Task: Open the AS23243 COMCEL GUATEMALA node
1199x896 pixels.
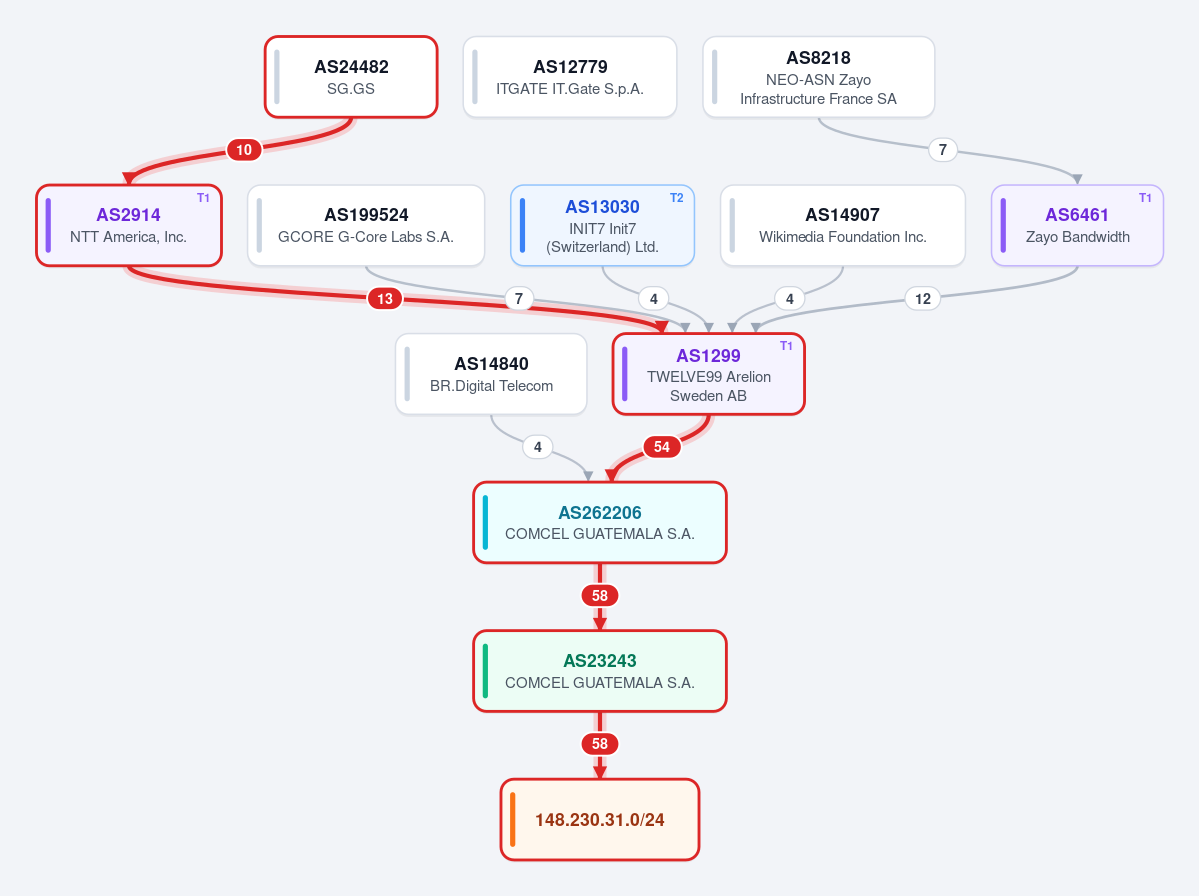Action: (x=600, y=670)
